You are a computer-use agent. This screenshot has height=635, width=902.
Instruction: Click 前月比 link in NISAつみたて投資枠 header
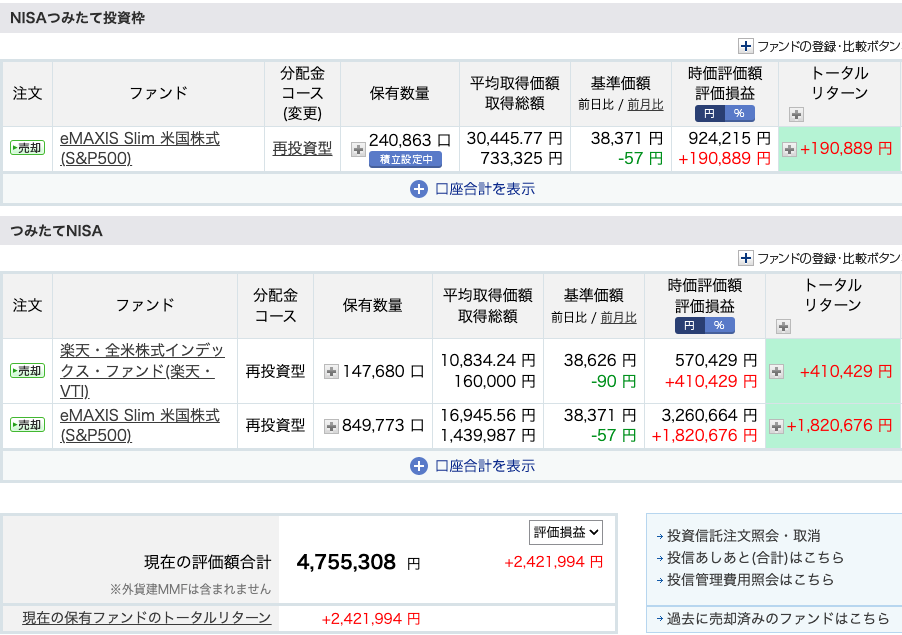645,105
